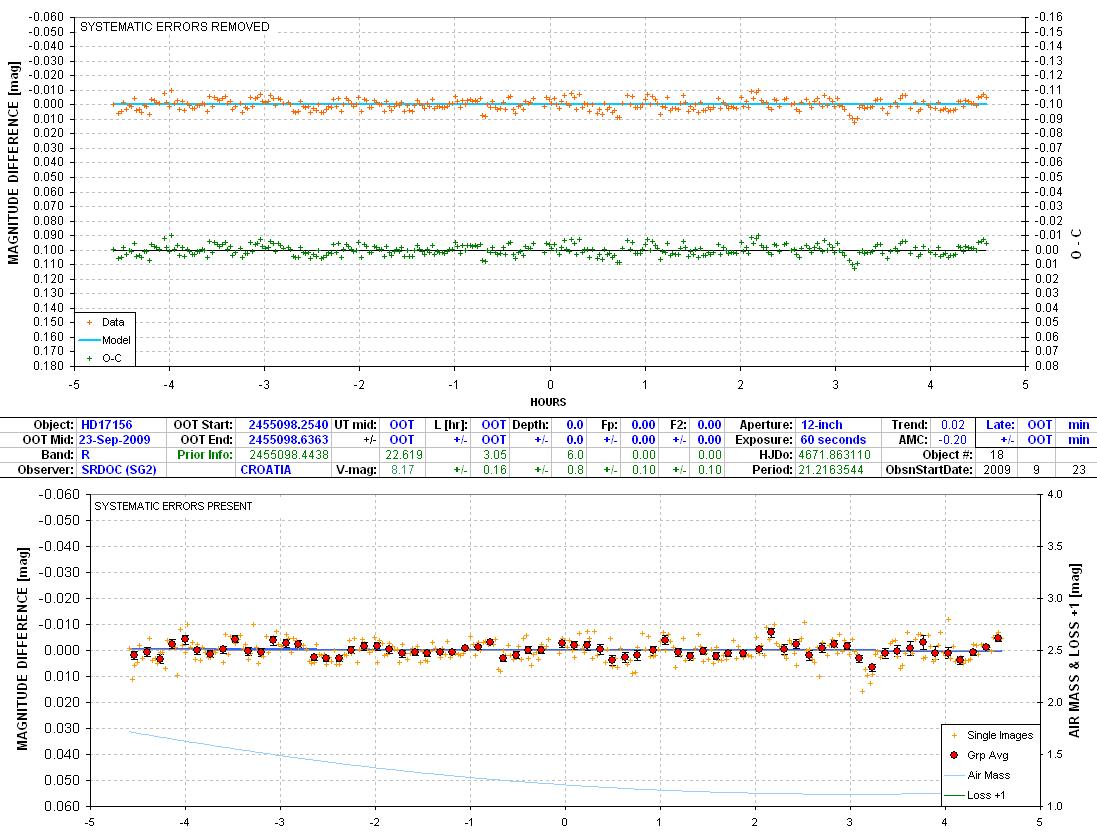This screenshot has height=832, width=1097.
Task: Select the O - C right axis title
Action: pyautogui.click(x=1076, y=244)
